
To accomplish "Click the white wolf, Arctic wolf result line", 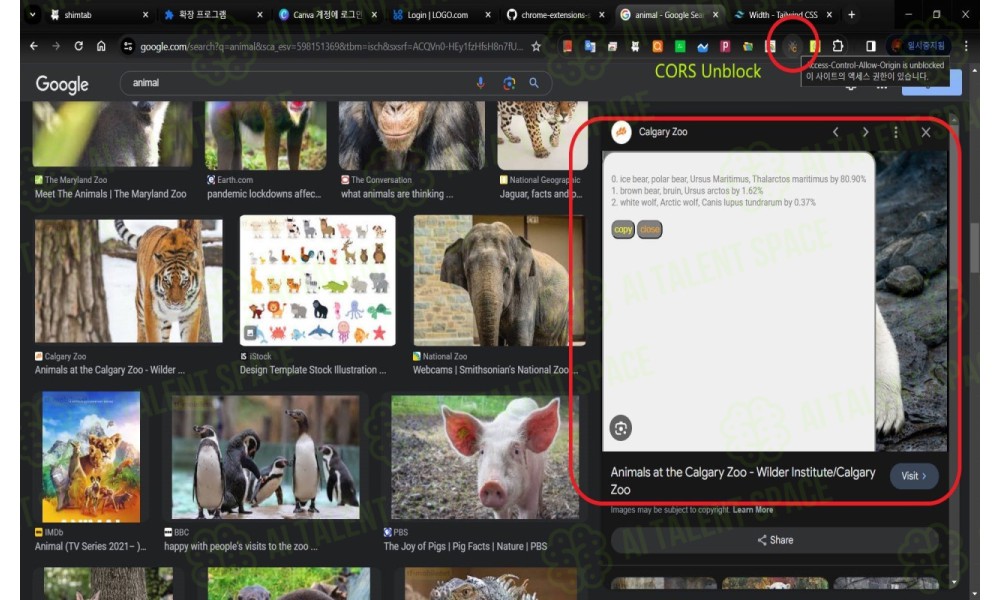I will coord(713,202).
